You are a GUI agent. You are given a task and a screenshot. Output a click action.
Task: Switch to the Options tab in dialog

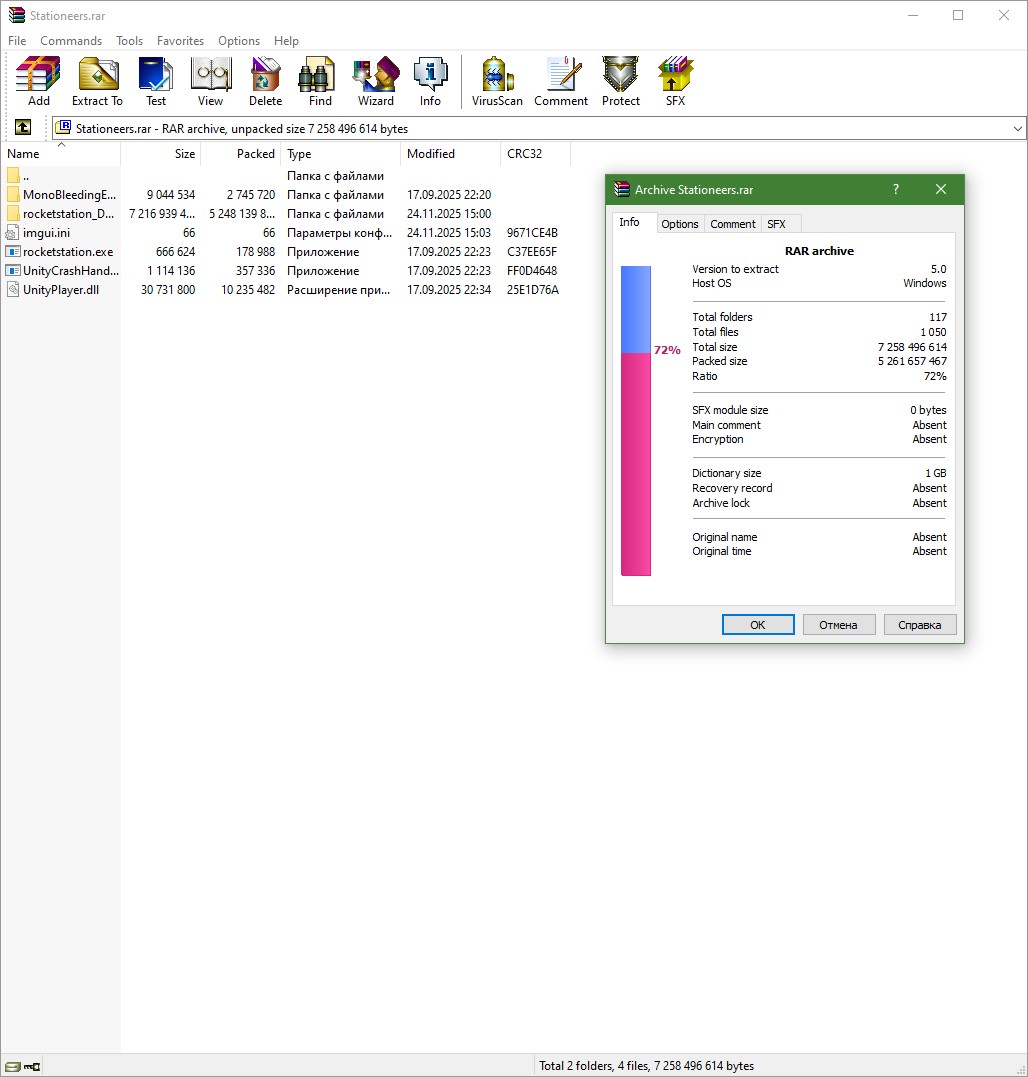[x=680, y=224]
